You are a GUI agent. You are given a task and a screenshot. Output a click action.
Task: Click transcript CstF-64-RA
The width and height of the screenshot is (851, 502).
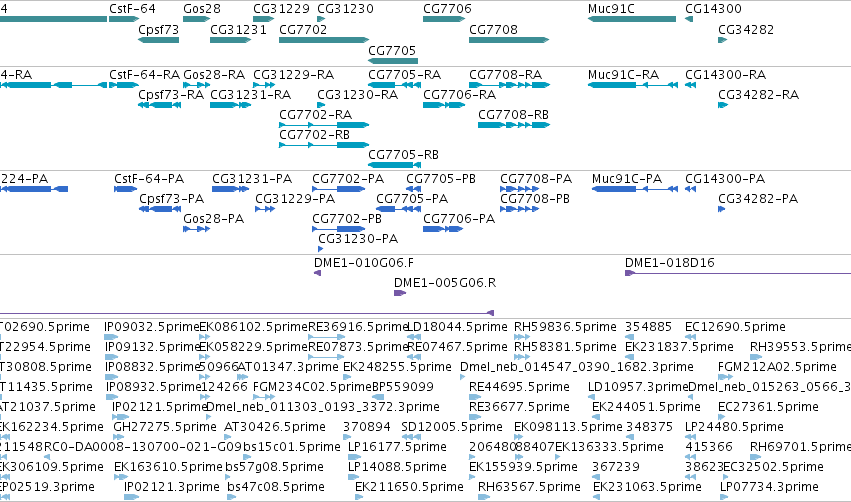tap(124, 85)
